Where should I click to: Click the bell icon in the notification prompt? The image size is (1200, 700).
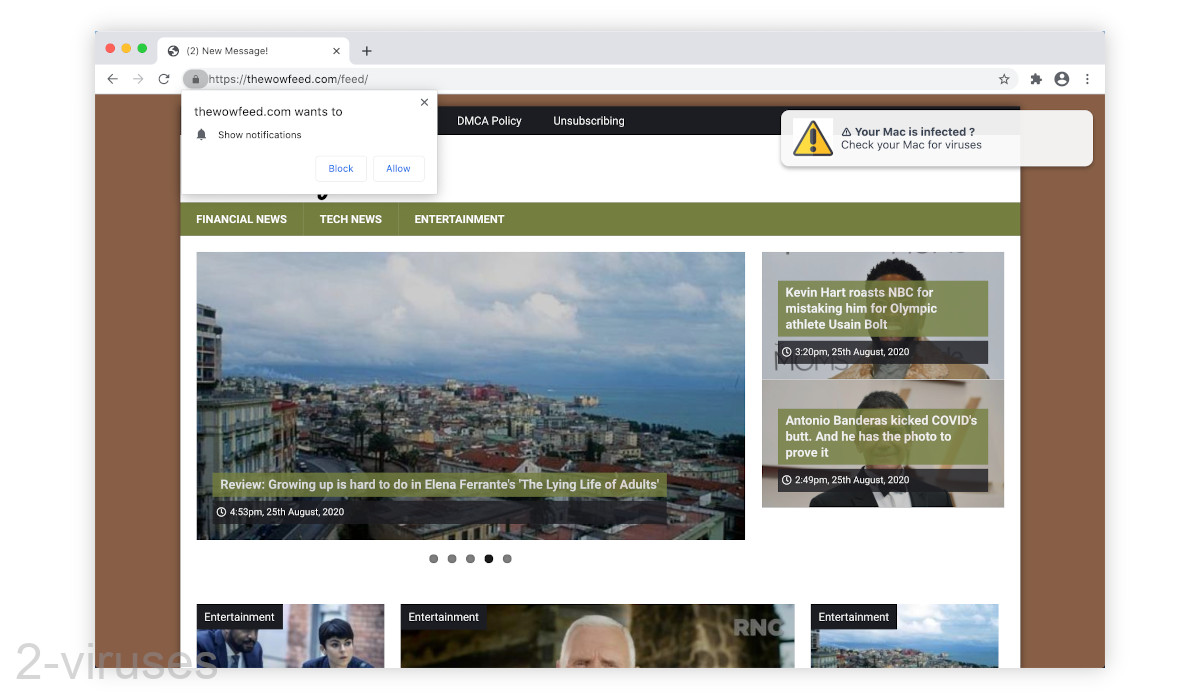pyautogui.click(x=201, y=134)
